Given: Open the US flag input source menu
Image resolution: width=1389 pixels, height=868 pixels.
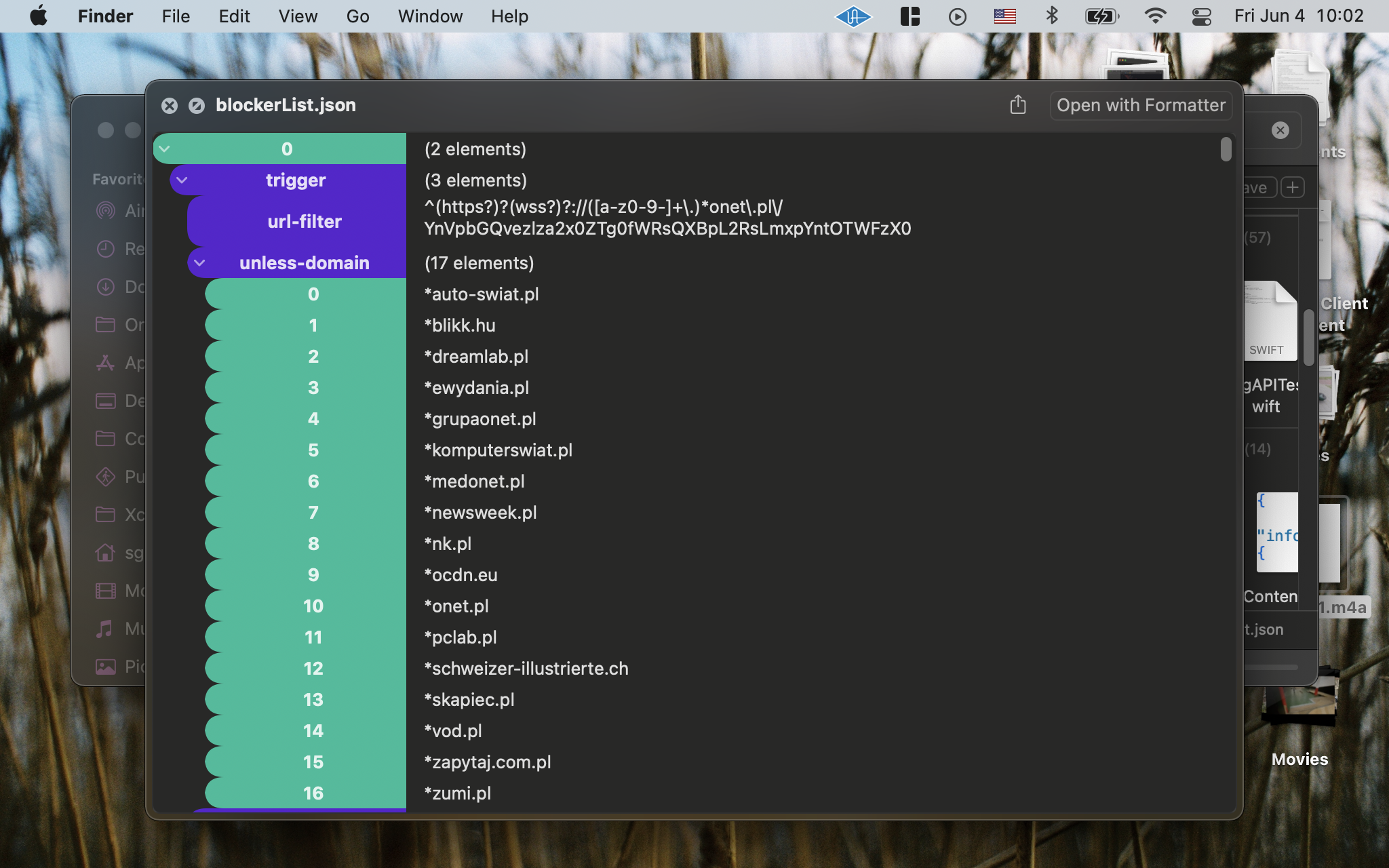Looking at the screenshot, I should coord(1005,16).
